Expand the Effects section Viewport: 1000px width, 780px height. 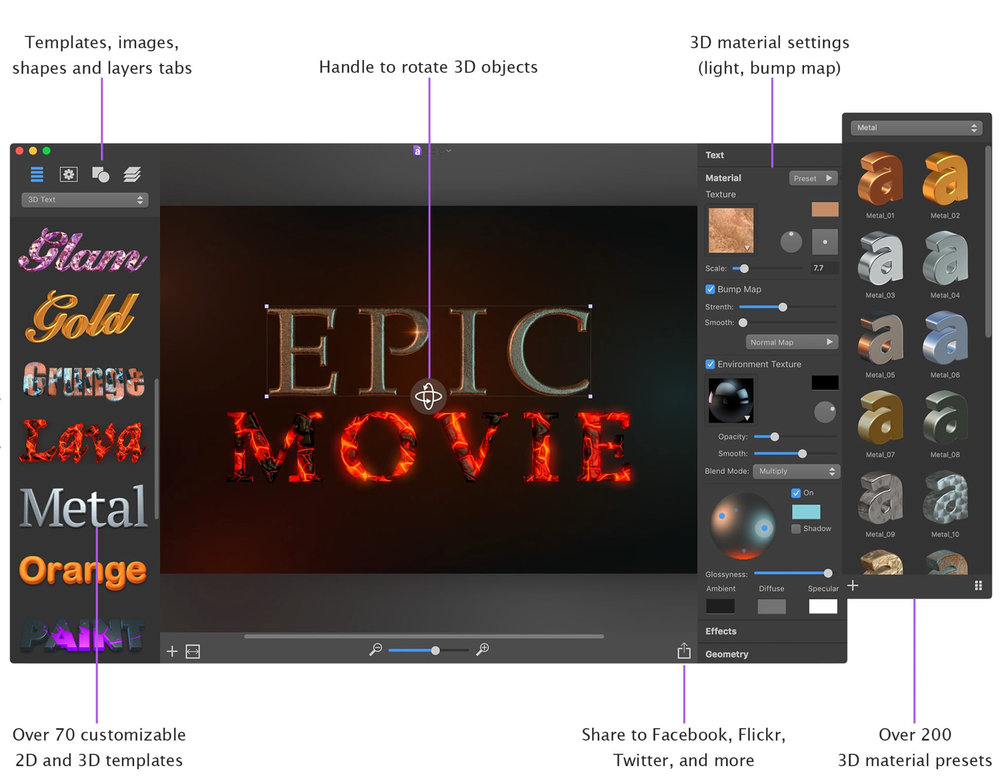(x=721, y=631)
